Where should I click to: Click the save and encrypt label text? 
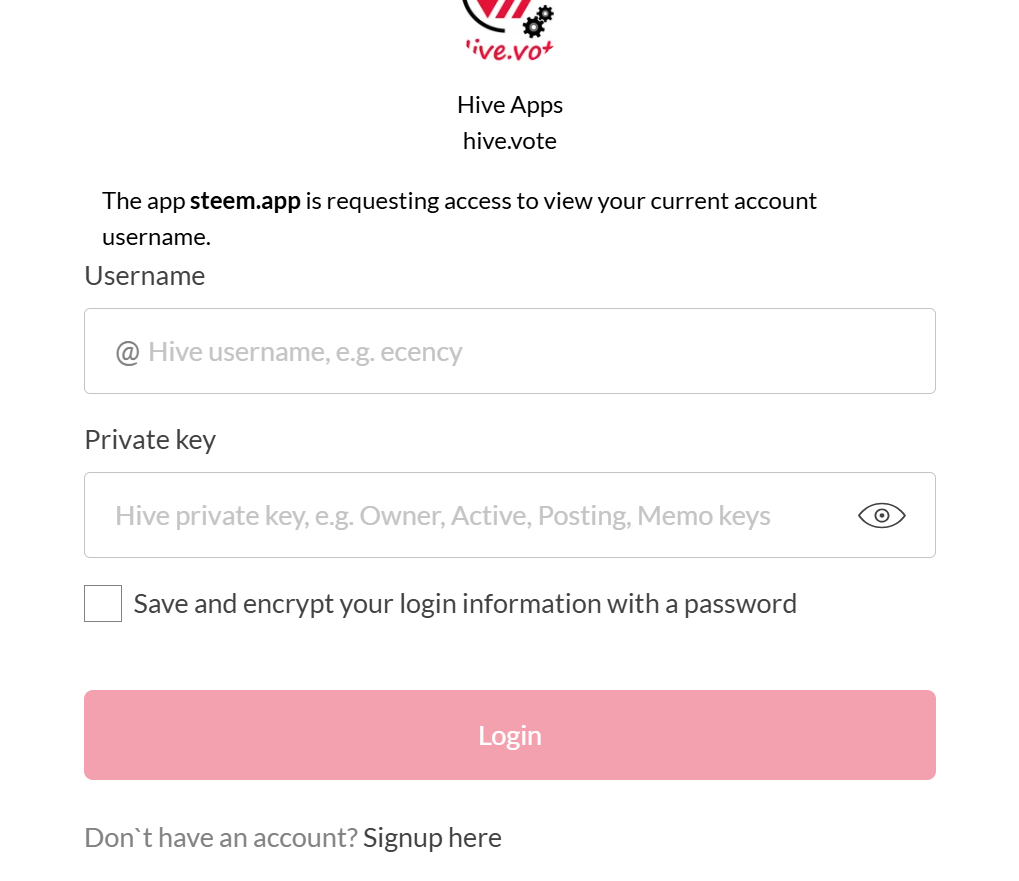pyautogui.click(x=465, y=604)
